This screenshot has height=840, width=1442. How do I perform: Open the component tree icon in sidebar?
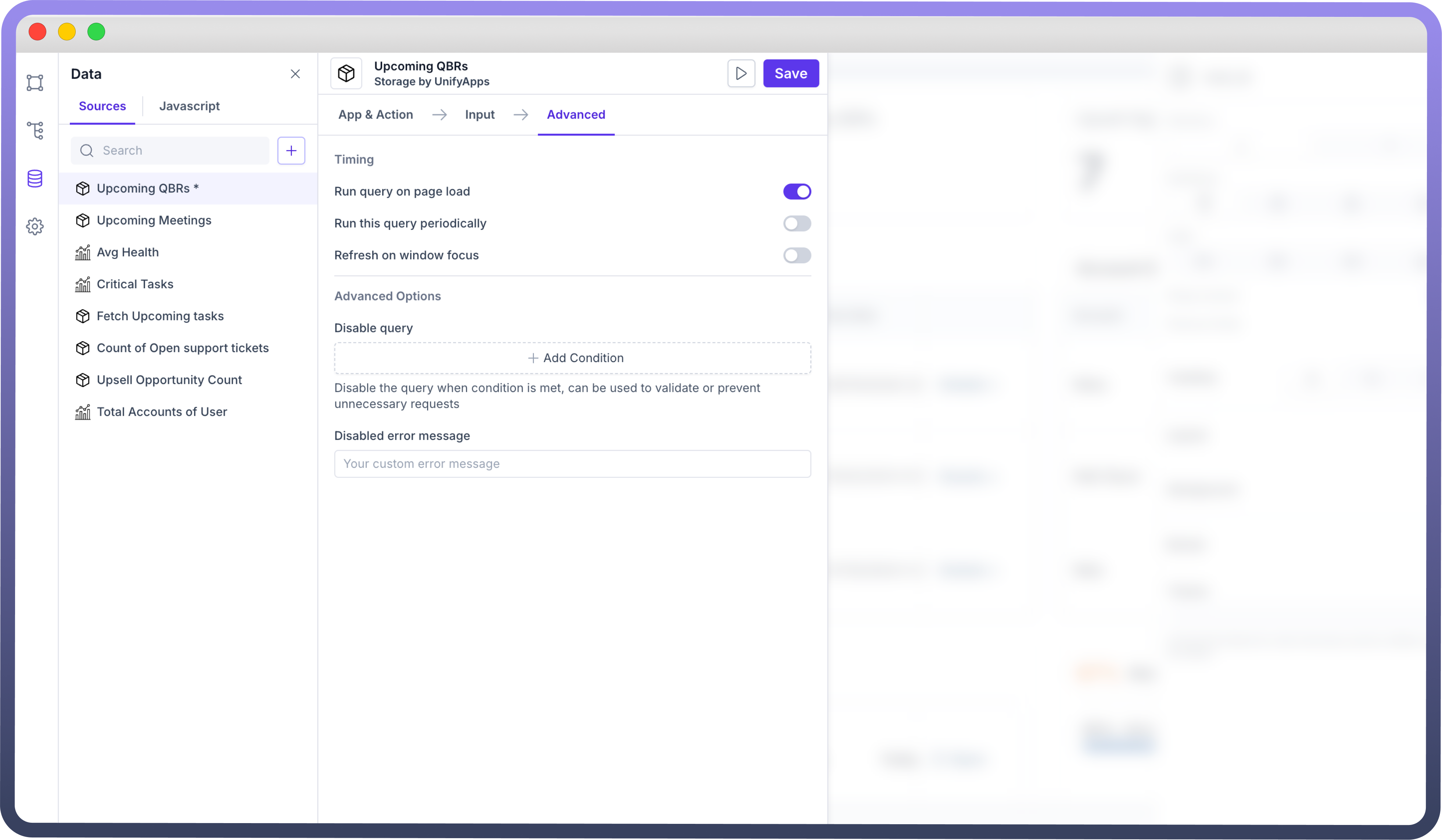(x=35, y=130)
